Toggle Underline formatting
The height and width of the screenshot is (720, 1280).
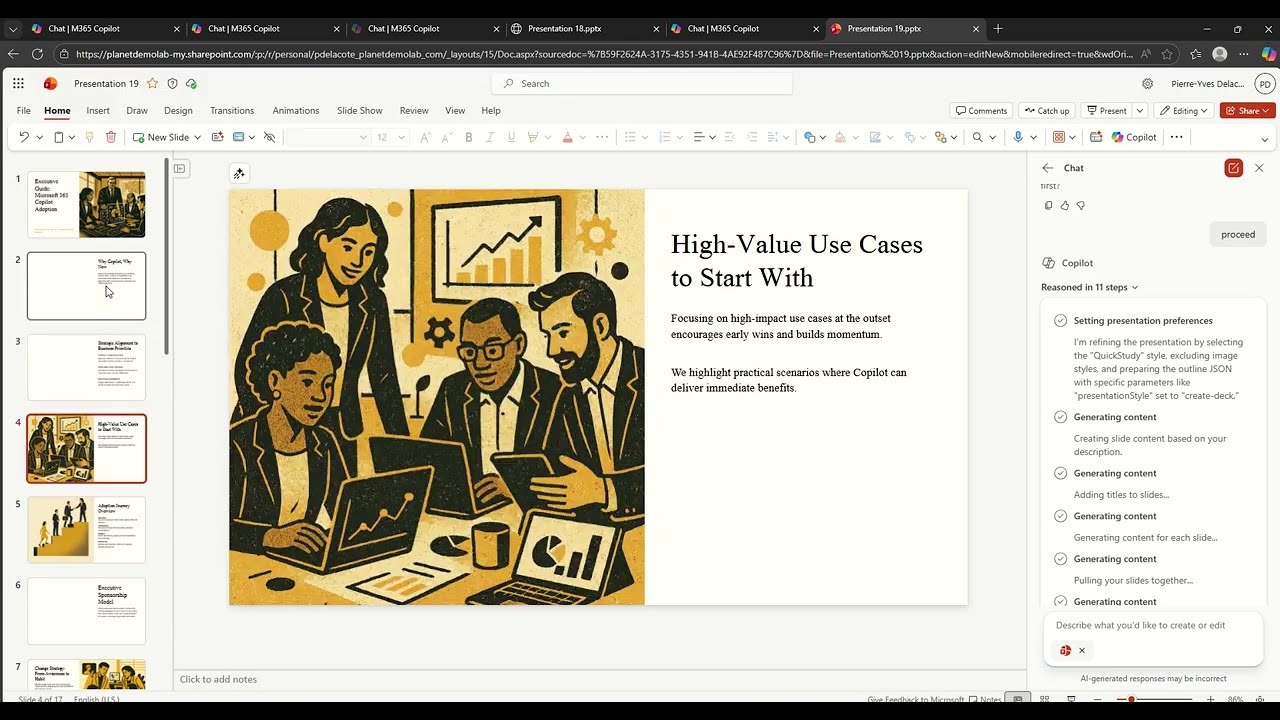511,137
